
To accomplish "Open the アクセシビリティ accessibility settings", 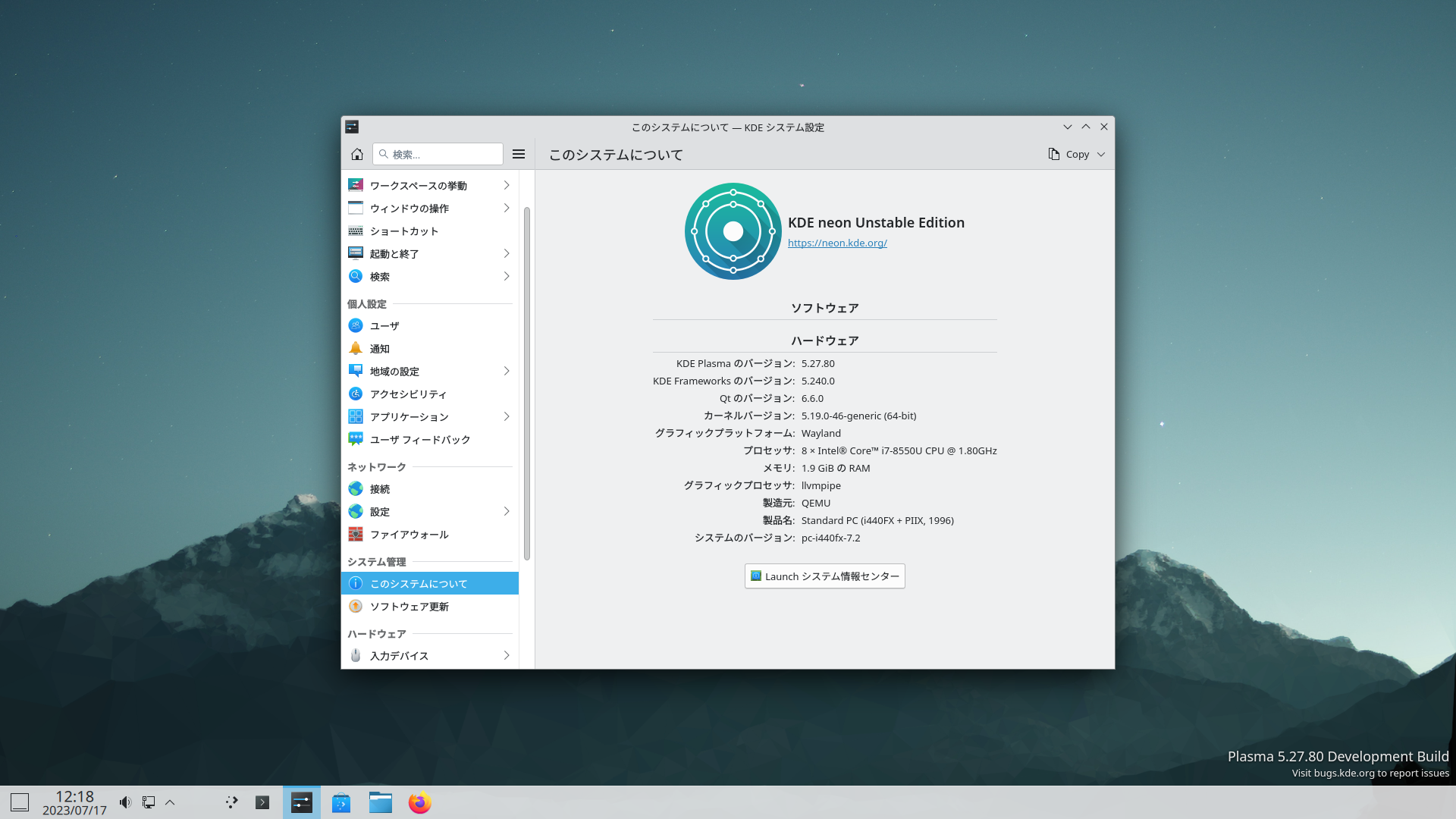I will pos(408,394).
